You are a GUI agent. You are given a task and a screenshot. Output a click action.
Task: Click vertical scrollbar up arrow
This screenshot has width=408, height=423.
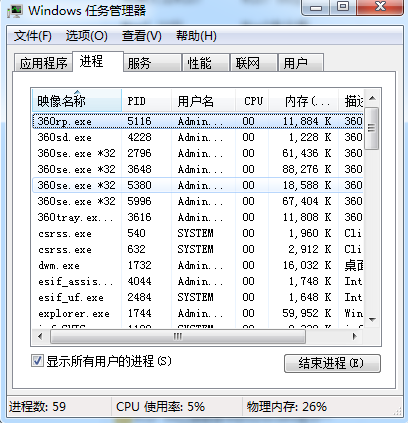pos(372,98)
